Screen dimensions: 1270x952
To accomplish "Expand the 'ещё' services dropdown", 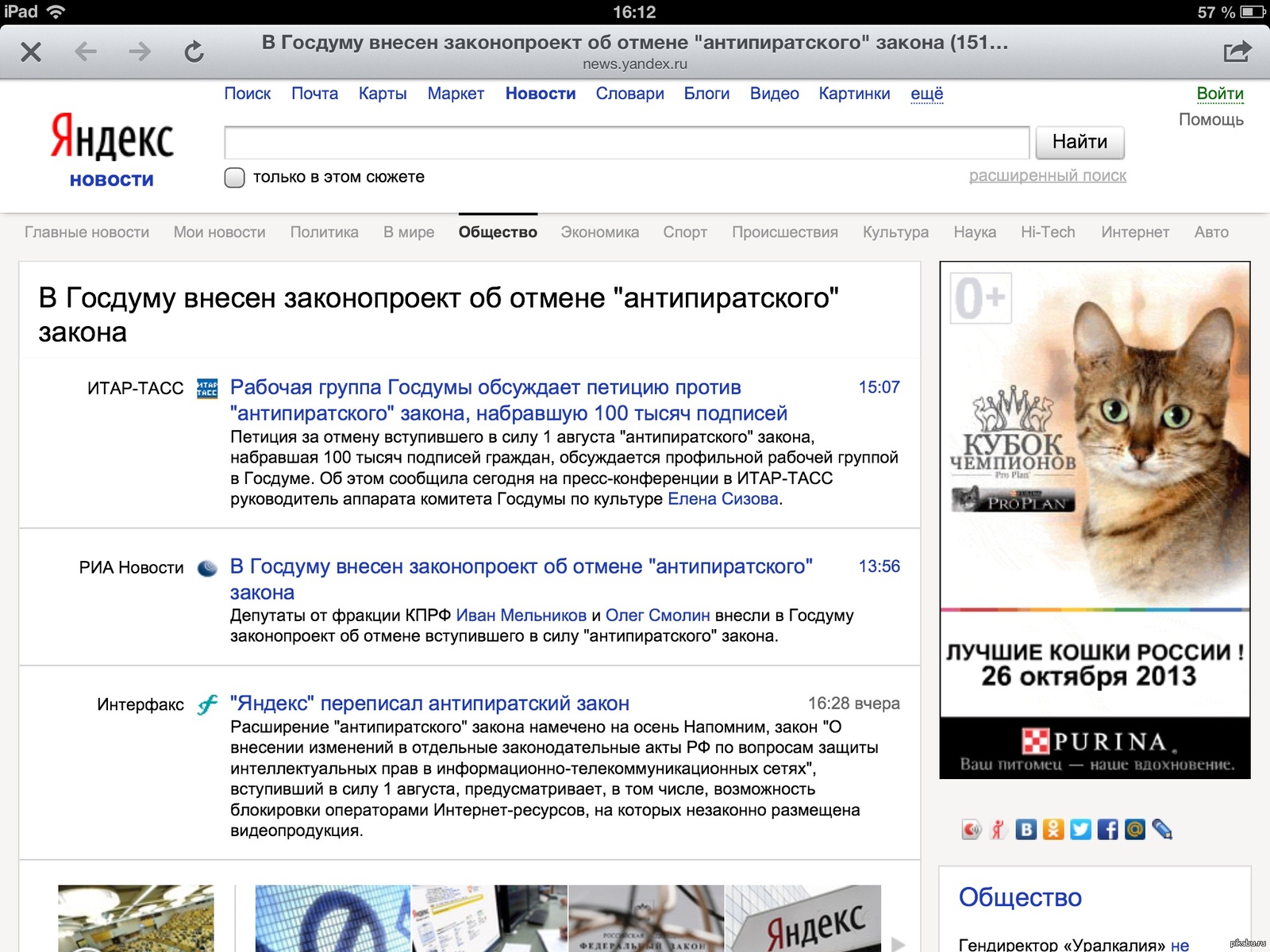I will [926, 94].
